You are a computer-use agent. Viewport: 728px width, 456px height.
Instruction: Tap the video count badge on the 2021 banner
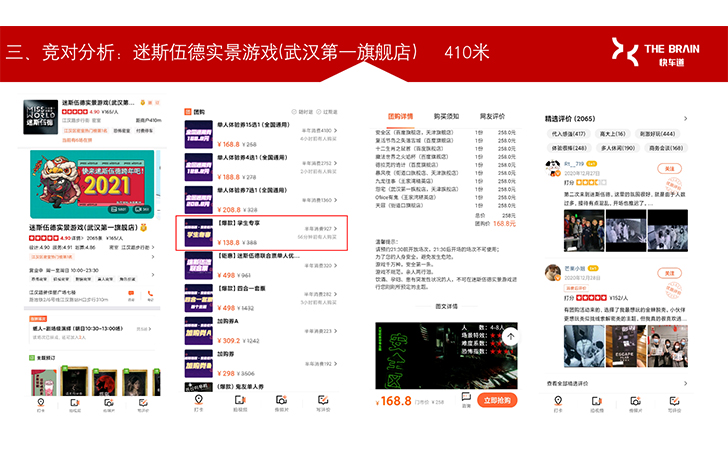[142, 209]
